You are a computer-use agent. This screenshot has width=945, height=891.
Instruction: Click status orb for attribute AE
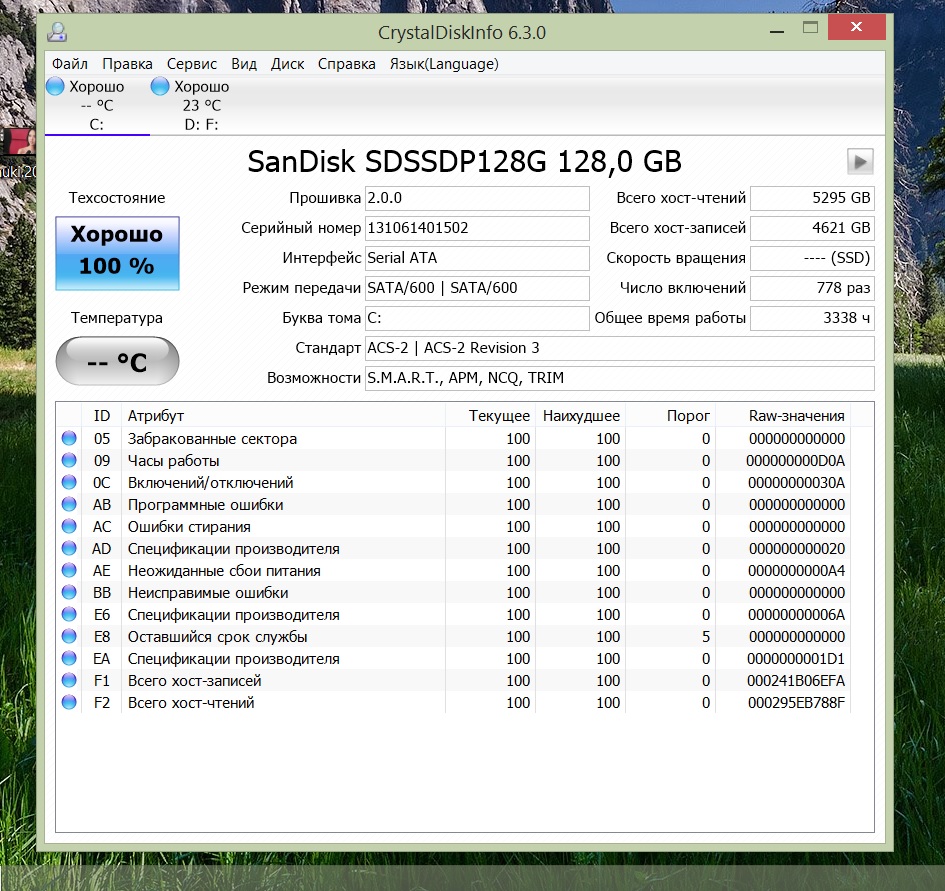tap(69, 570)
